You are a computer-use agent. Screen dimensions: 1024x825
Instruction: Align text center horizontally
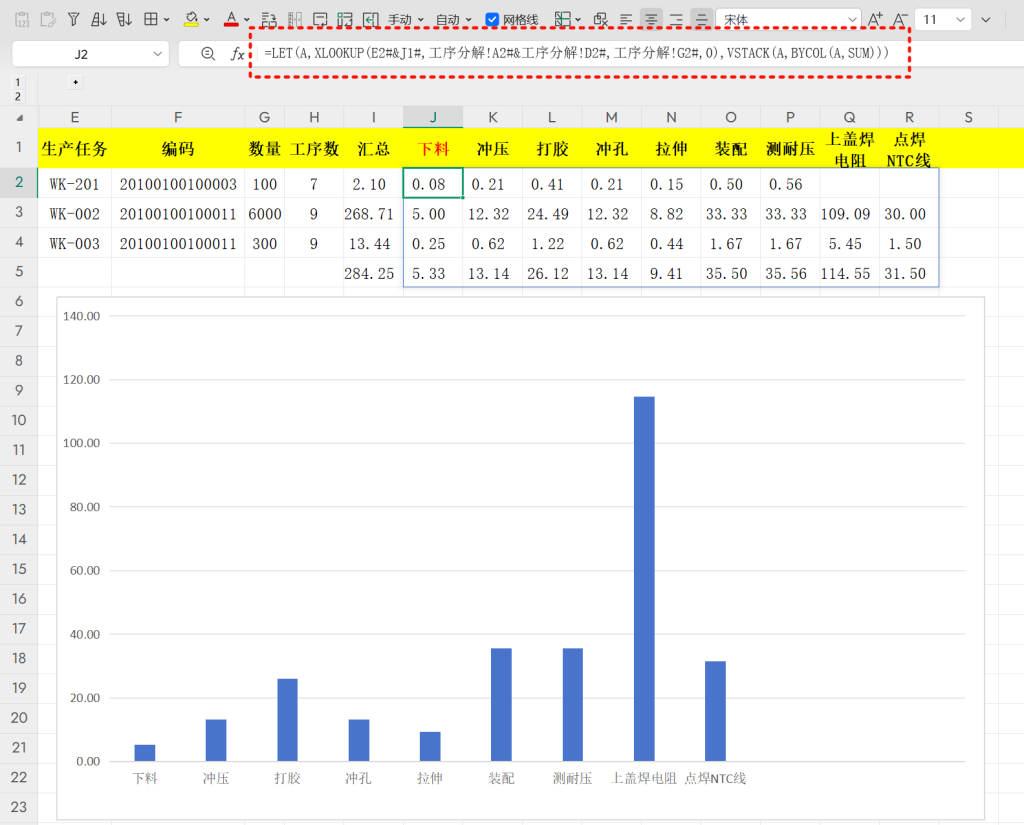tap(651, 20)
